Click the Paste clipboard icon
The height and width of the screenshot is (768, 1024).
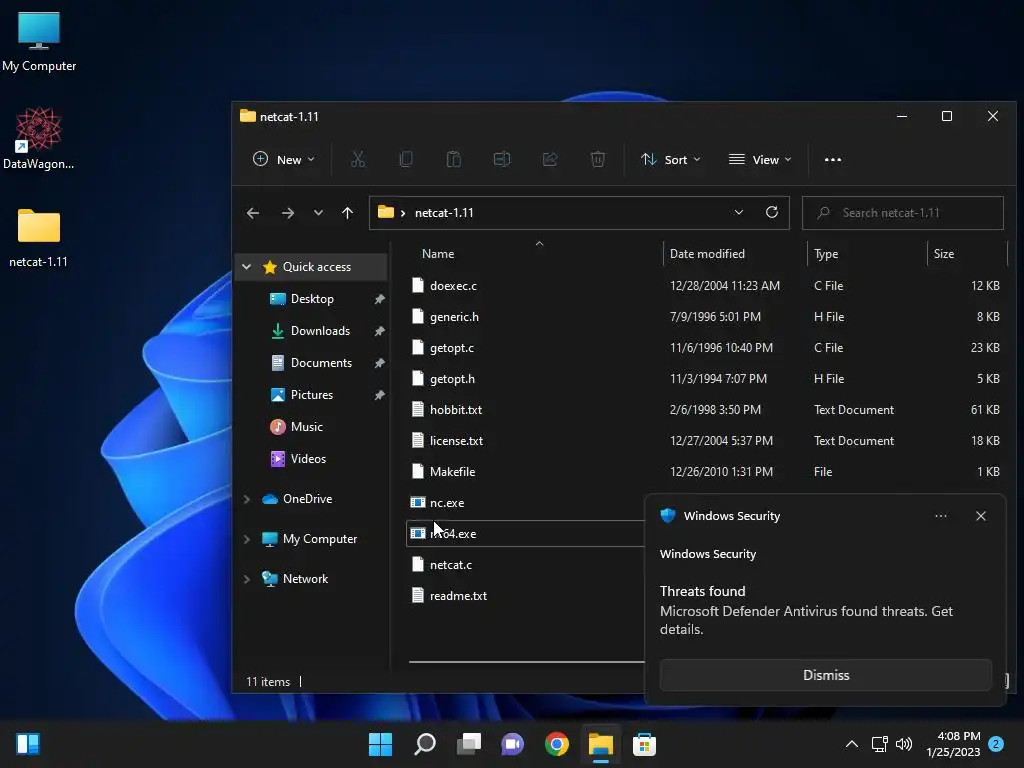click(x=454, y=159)
